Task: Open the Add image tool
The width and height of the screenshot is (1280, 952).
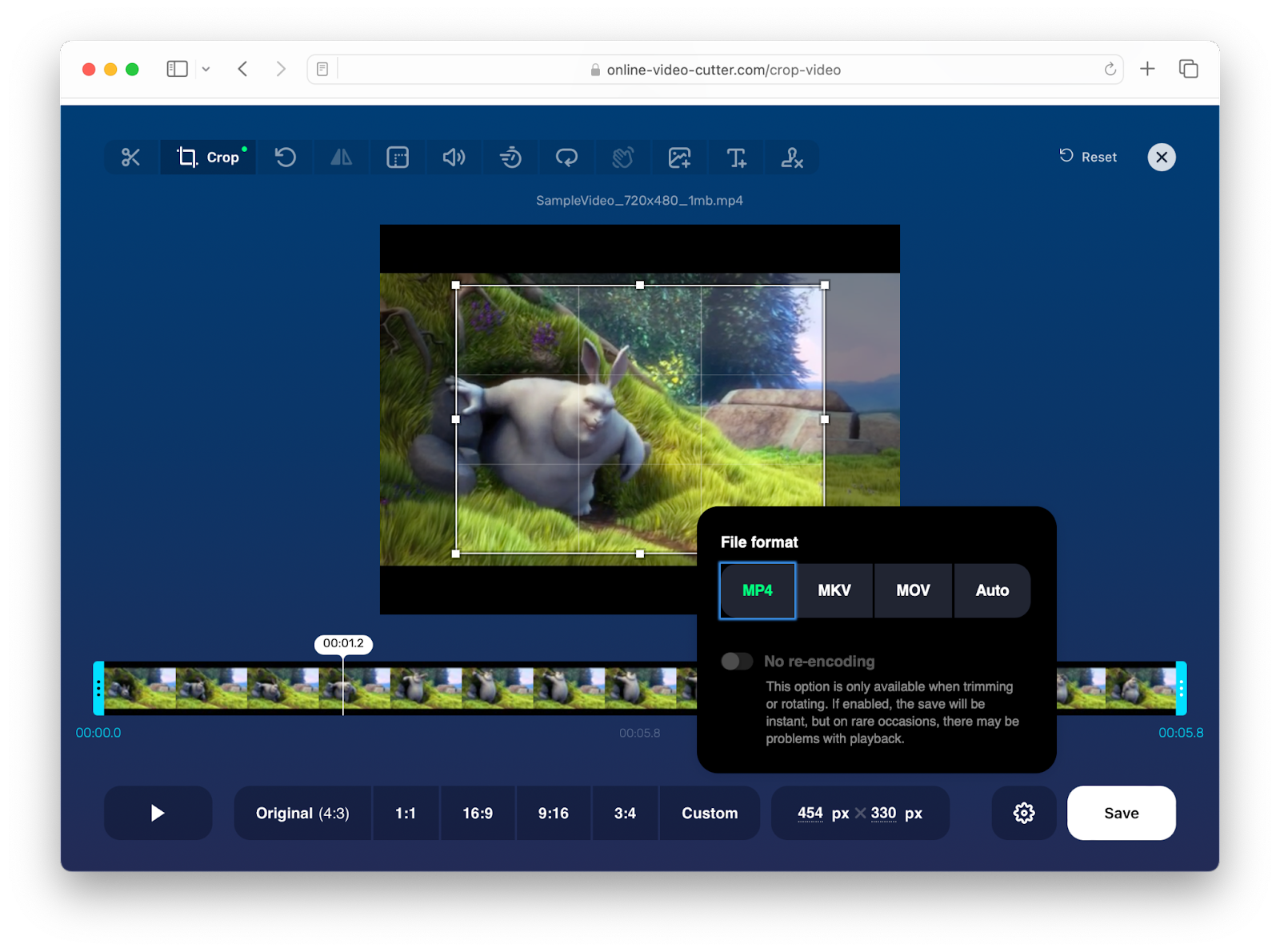Action: (679, 158)
